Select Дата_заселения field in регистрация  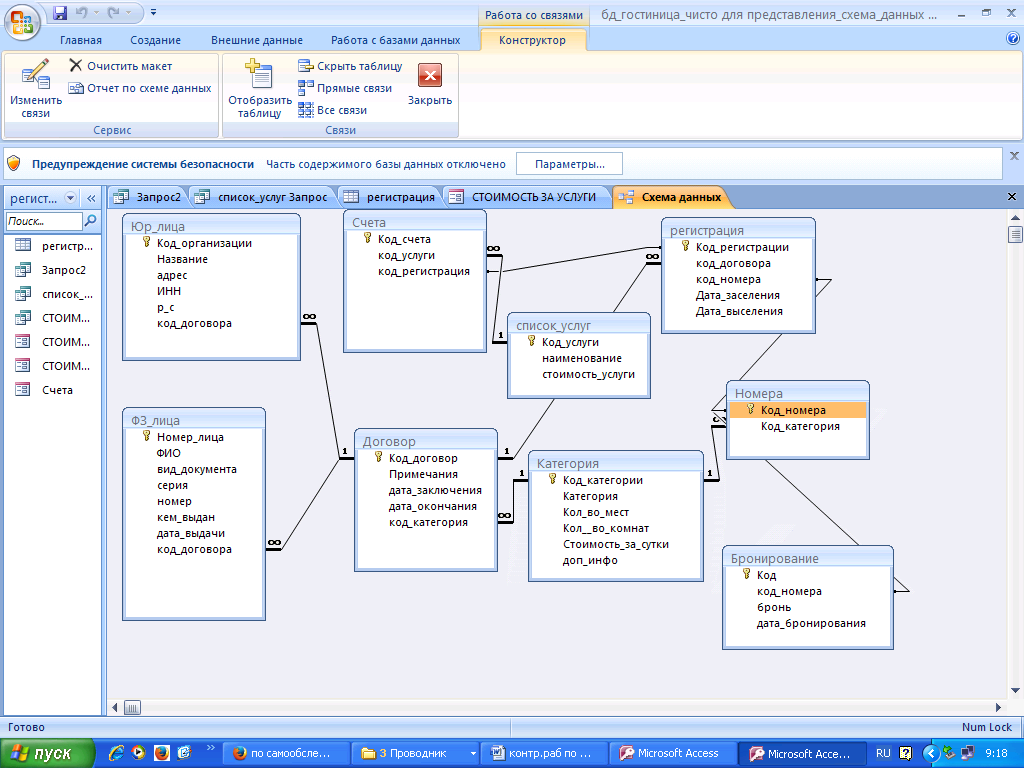738,295
